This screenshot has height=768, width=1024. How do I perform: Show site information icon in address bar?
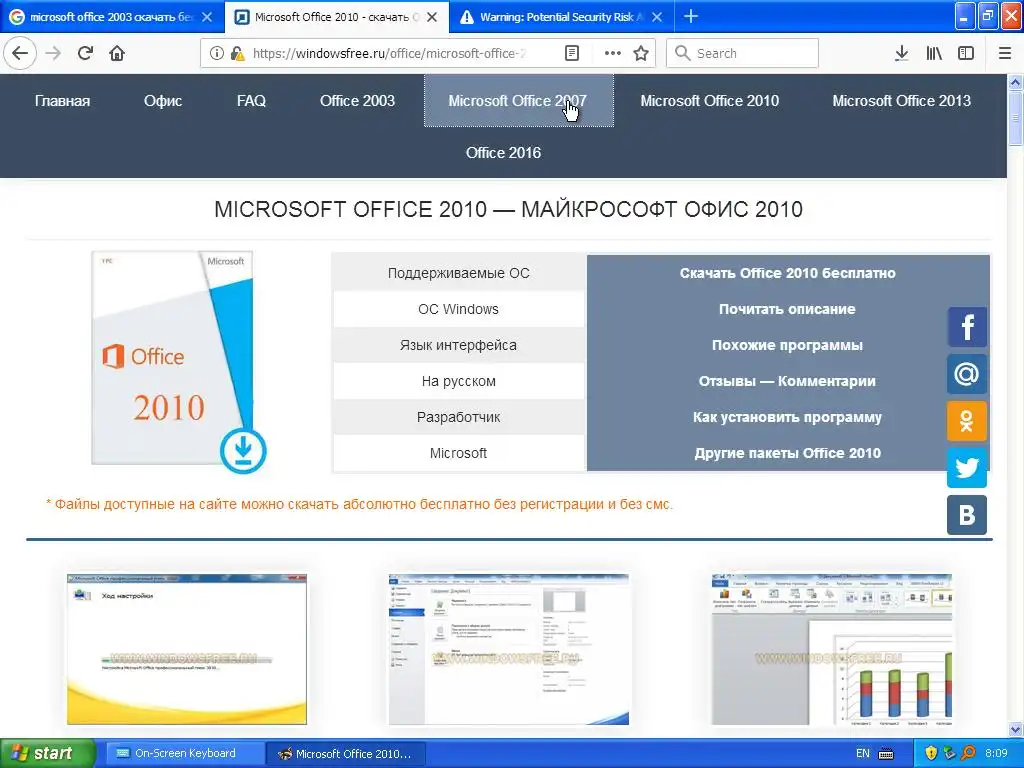click(216, 53)
